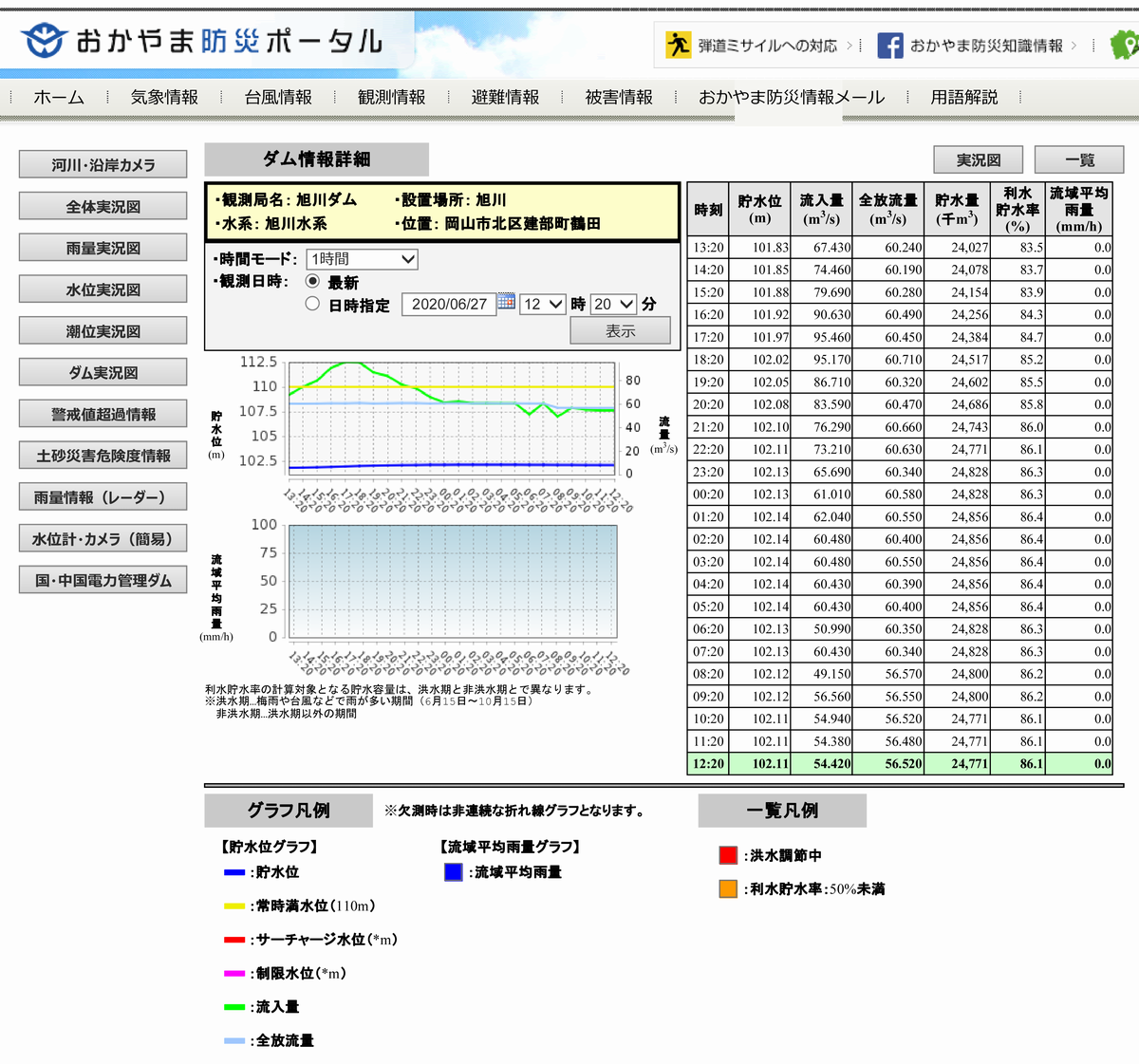Viewport: 1139px width, 1064px height.
Task: Click the green map pin icon
Action: [1126, 45]
